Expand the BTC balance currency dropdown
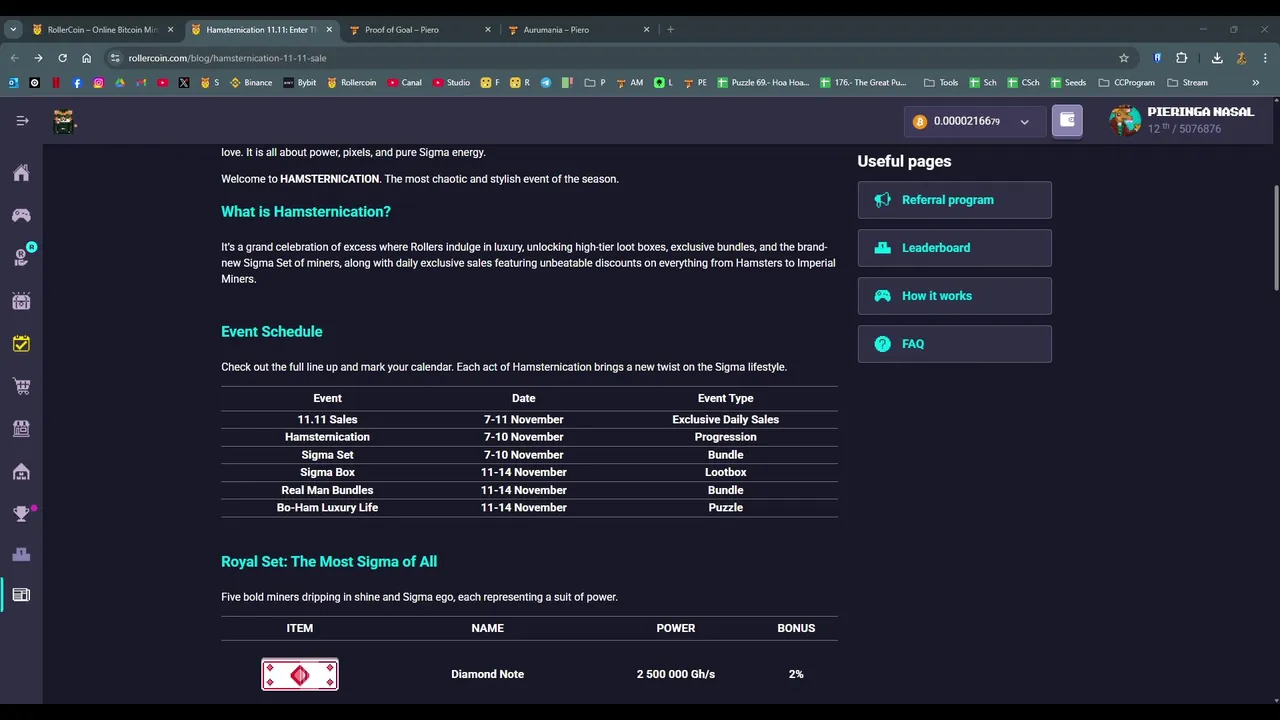 [x=1024, y=122]
